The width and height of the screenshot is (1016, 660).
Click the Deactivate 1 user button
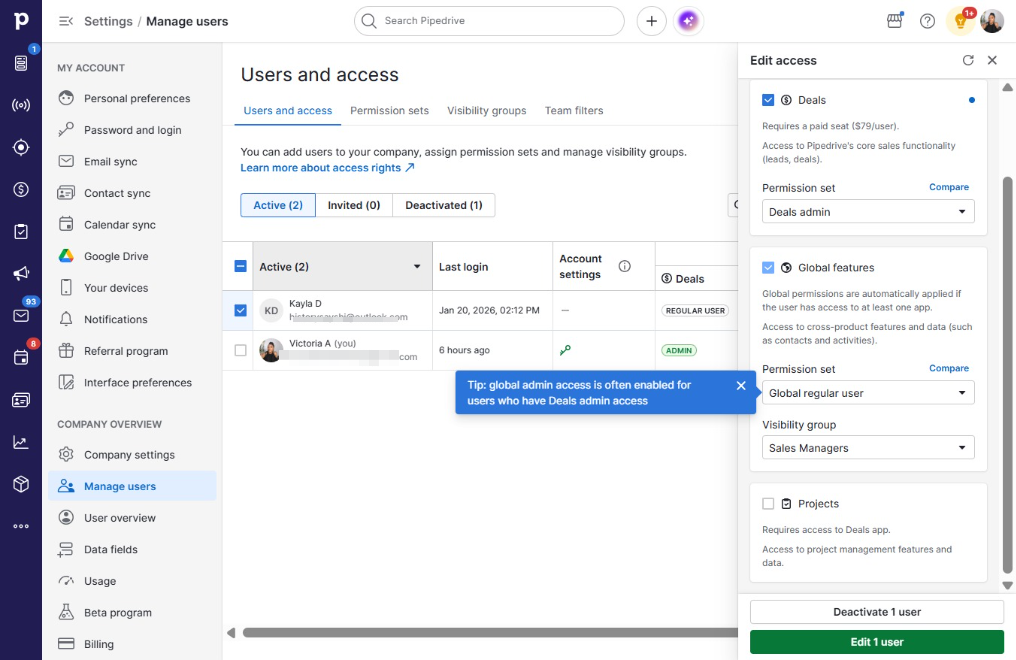[877, 612]
